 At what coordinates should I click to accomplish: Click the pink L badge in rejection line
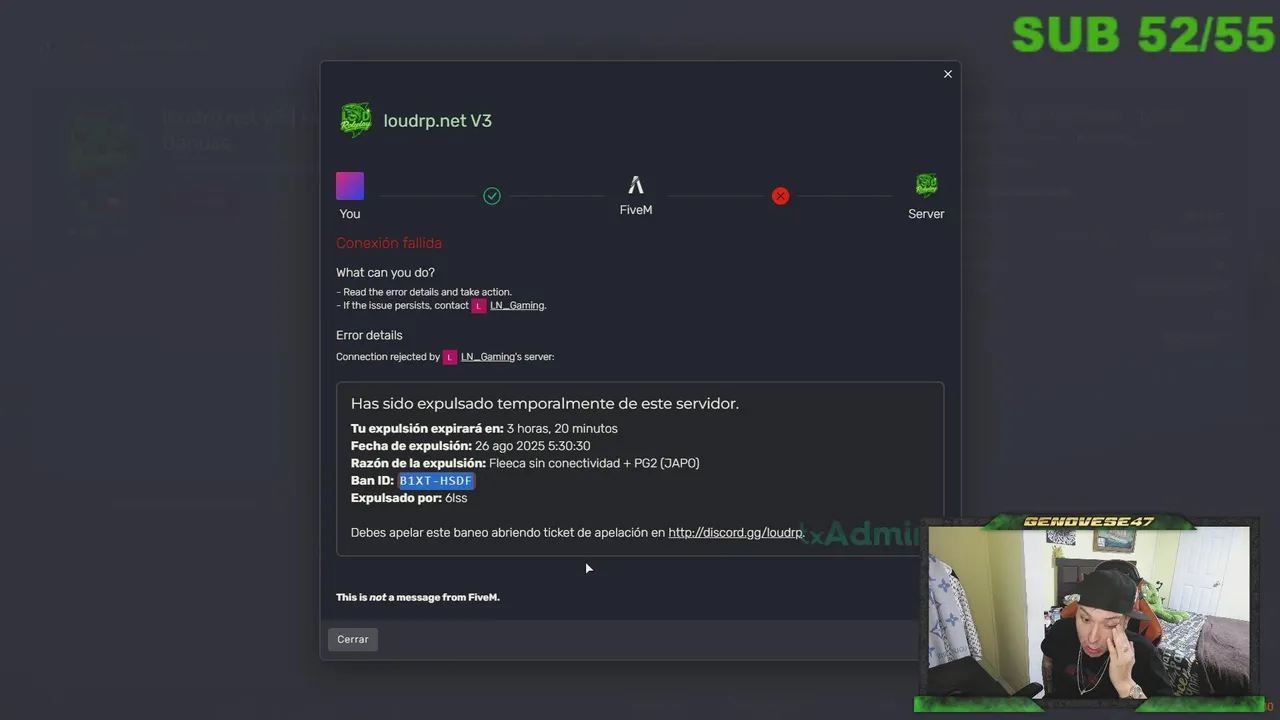tap(450, 357)
